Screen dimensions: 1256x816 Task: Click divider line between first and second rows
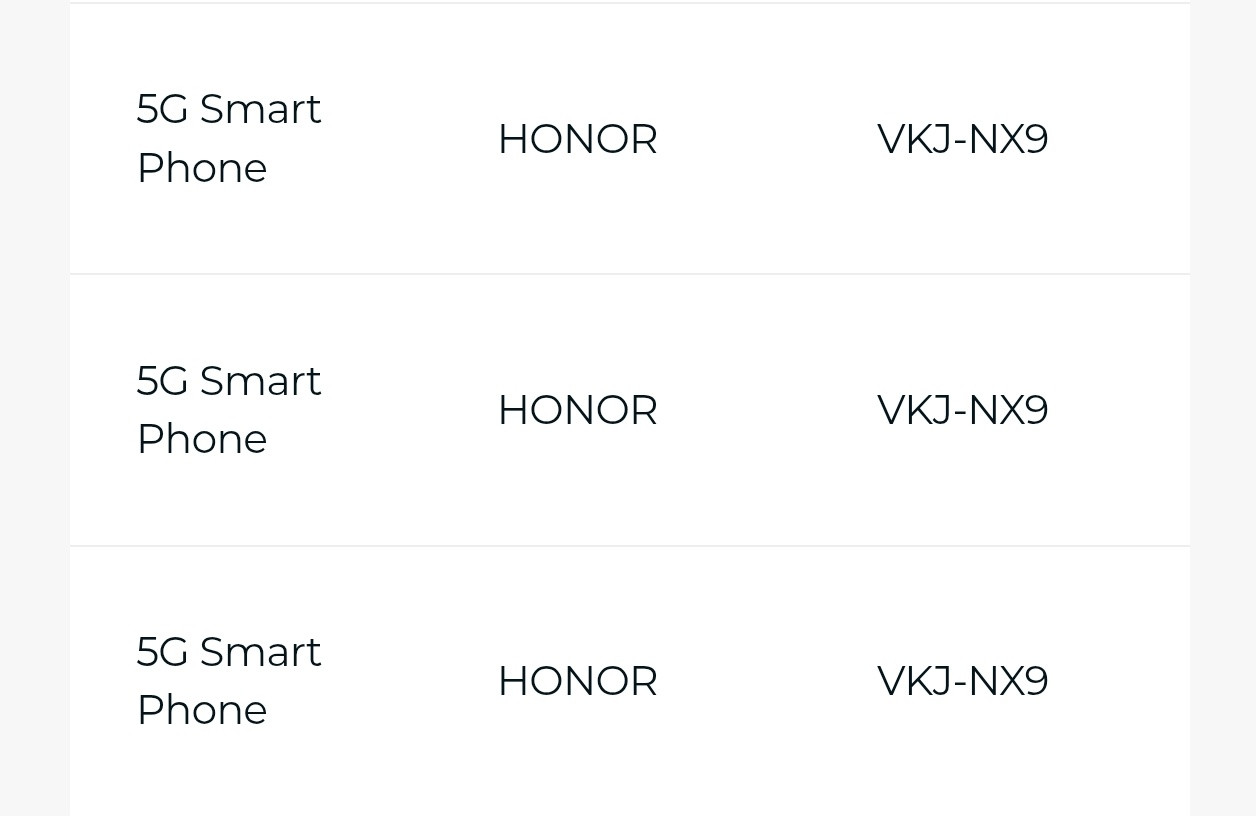pos(630,274)
